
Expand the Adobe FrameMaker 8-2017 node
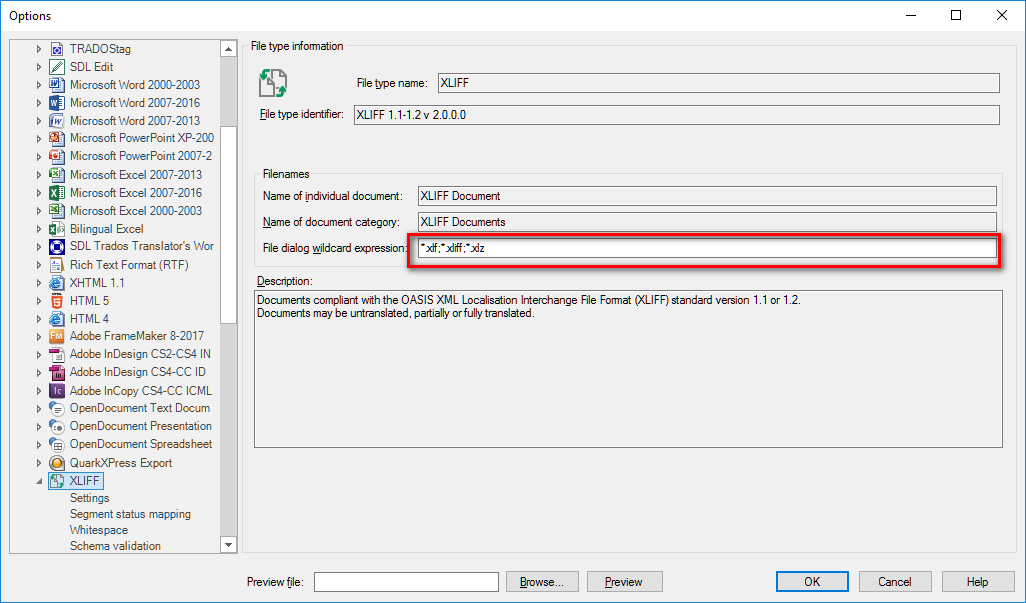point(39,336)
